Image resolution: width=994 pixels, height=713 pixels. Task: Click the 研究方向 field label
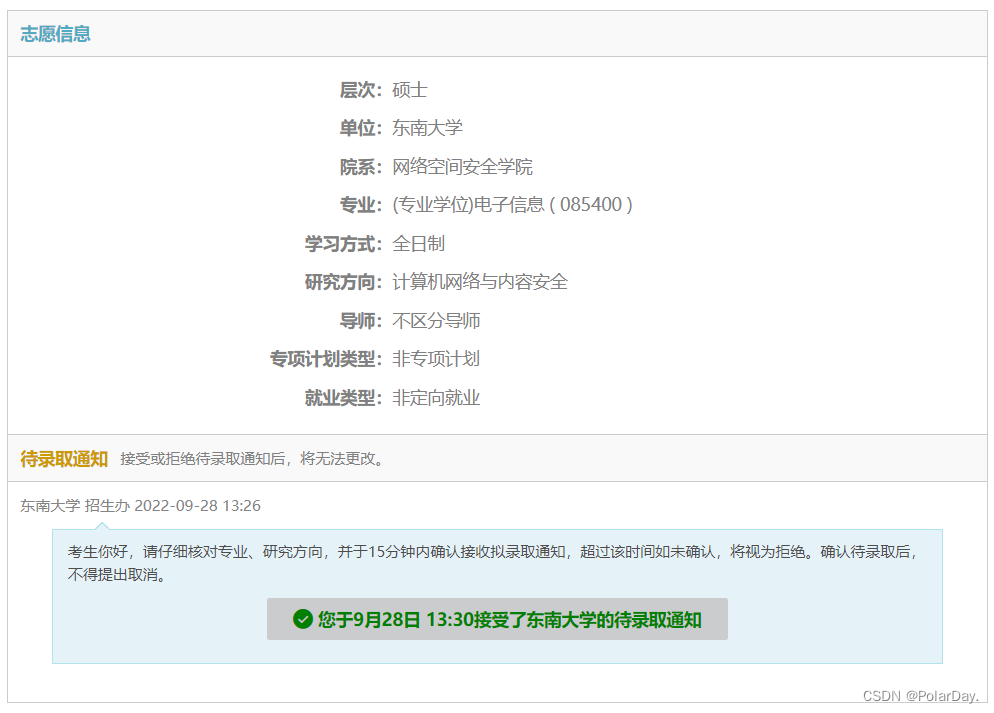(344, 282)
